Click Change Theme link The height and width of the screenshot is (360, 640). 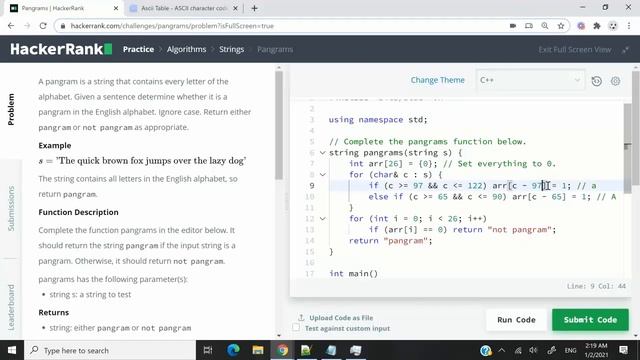(x=438, y=80)
